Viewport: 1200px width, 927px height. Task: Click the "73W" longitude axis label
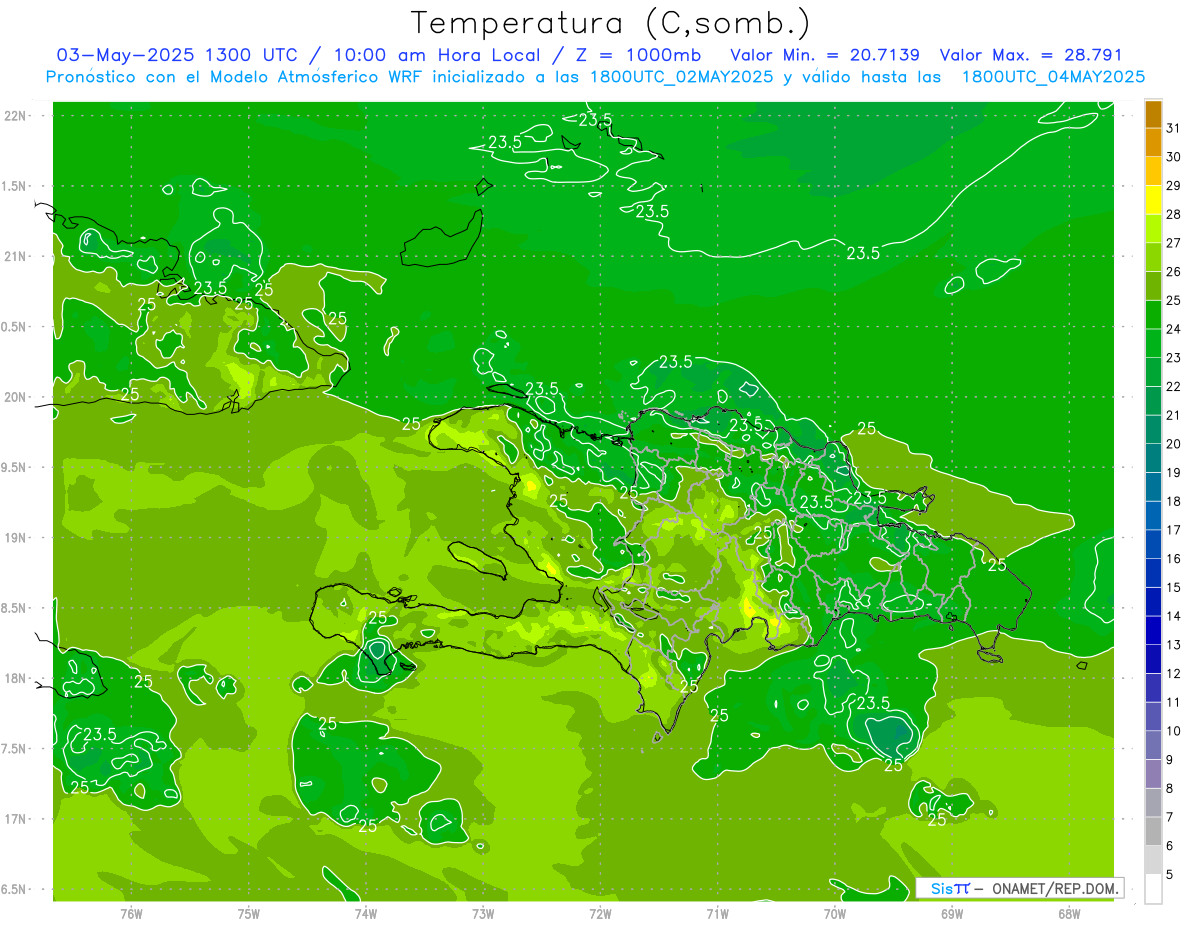click(x=483, y=913)
